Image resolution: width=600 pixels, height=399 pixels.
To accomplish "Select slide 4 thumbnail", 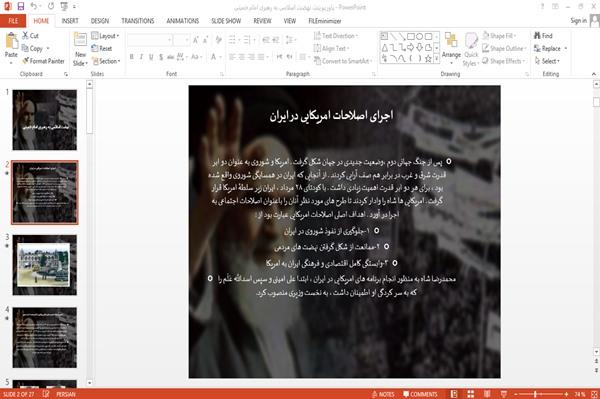I will tap(45, 337).
